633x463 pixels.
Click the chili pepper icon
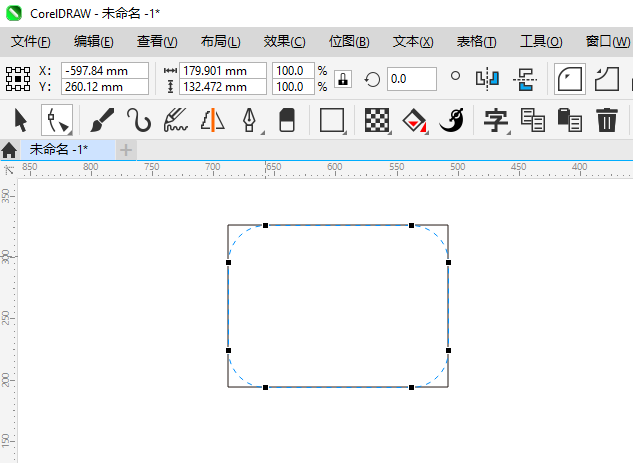click(451, 120)
